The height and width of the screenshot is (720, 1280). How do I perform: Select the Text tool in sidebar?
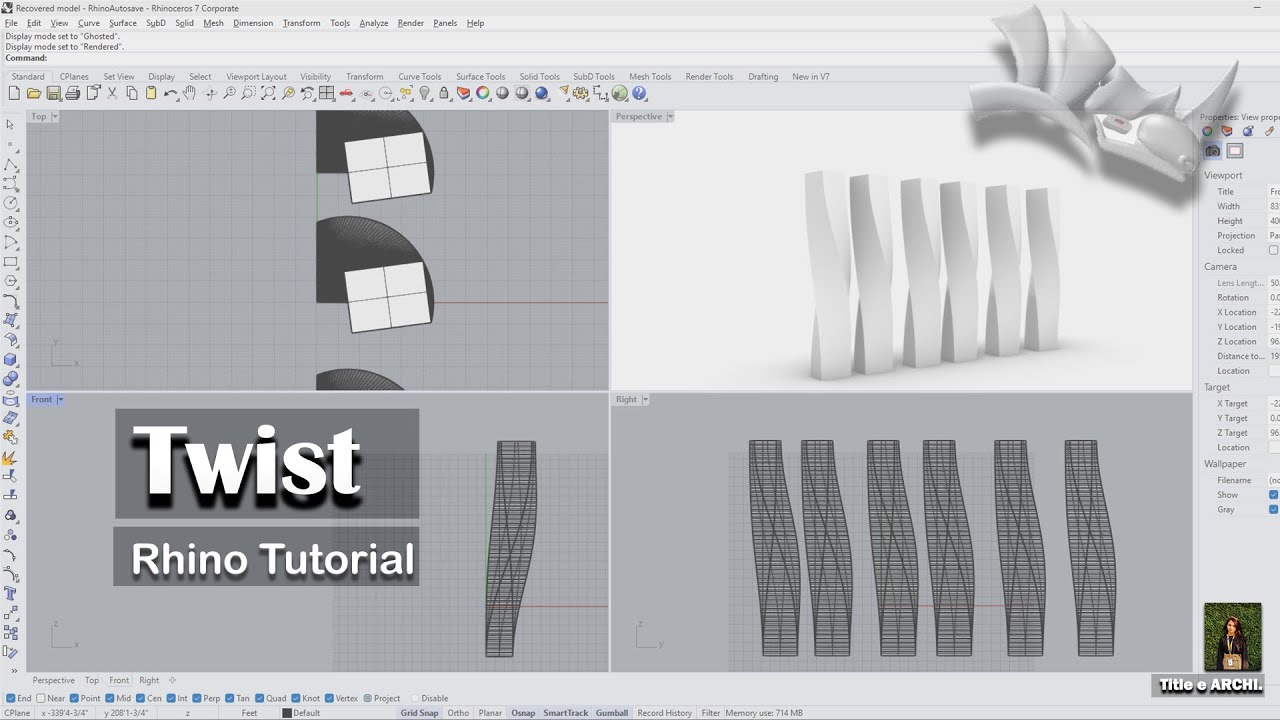[10, 592]
